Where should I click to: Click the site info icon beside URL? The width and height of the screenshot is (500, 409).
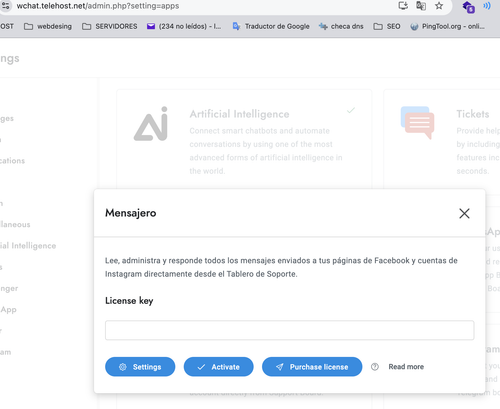(x=5, y=6)
